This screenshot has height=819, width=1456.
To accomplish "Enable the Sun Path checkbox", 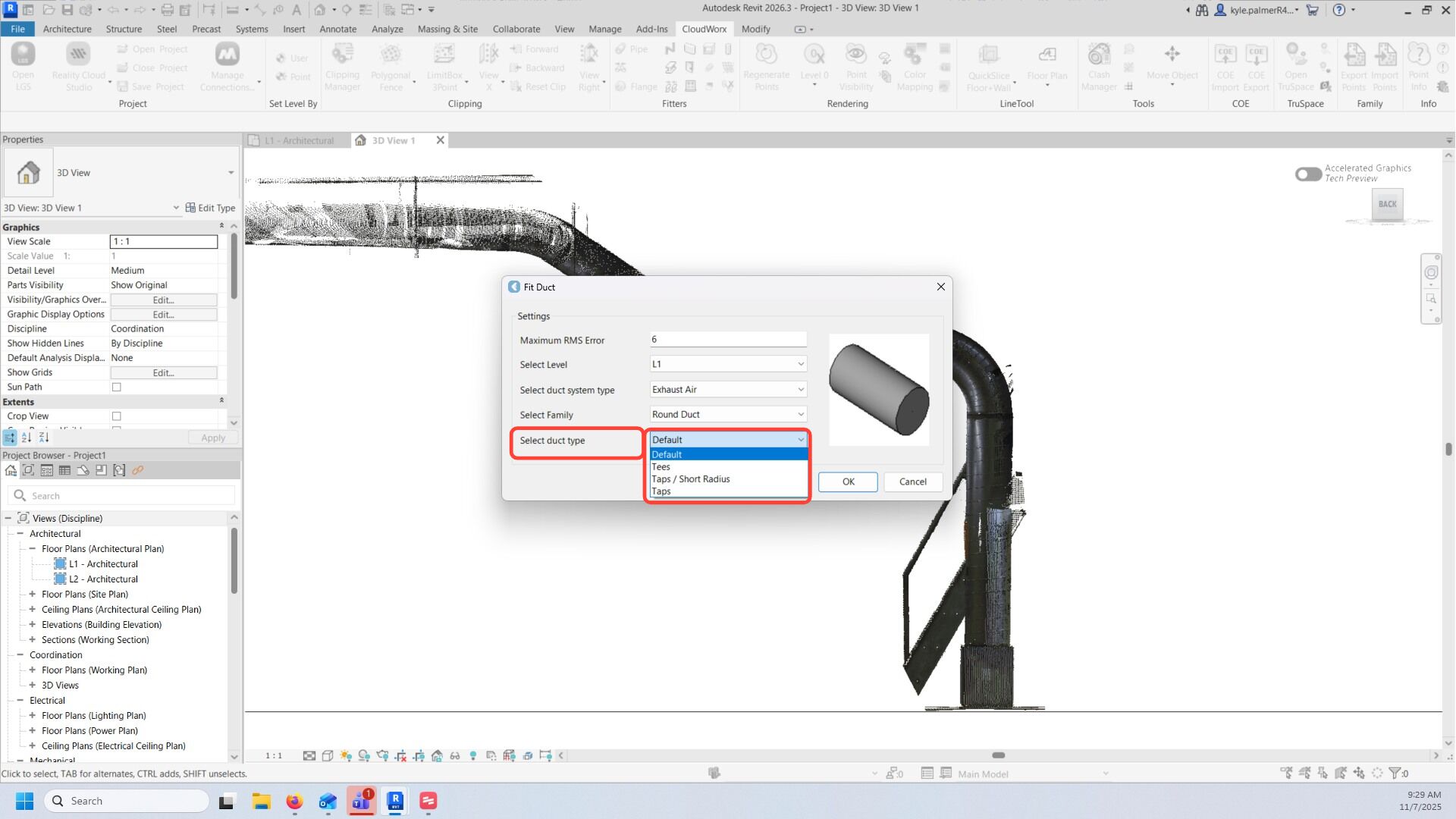I will pyautogui.click(x=117, y=387).
